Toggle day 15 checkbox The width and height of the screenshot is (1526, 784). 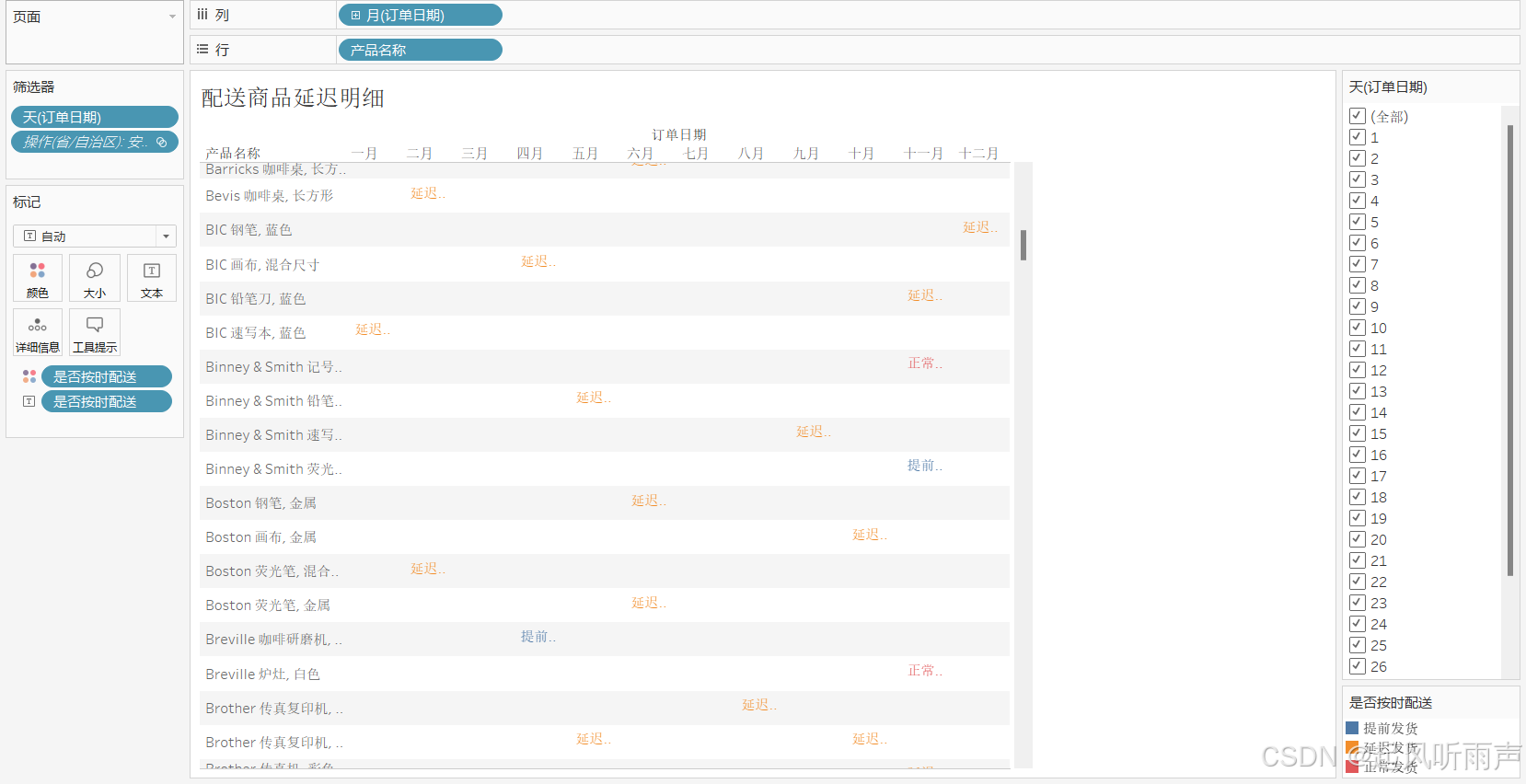point(1358,433)
